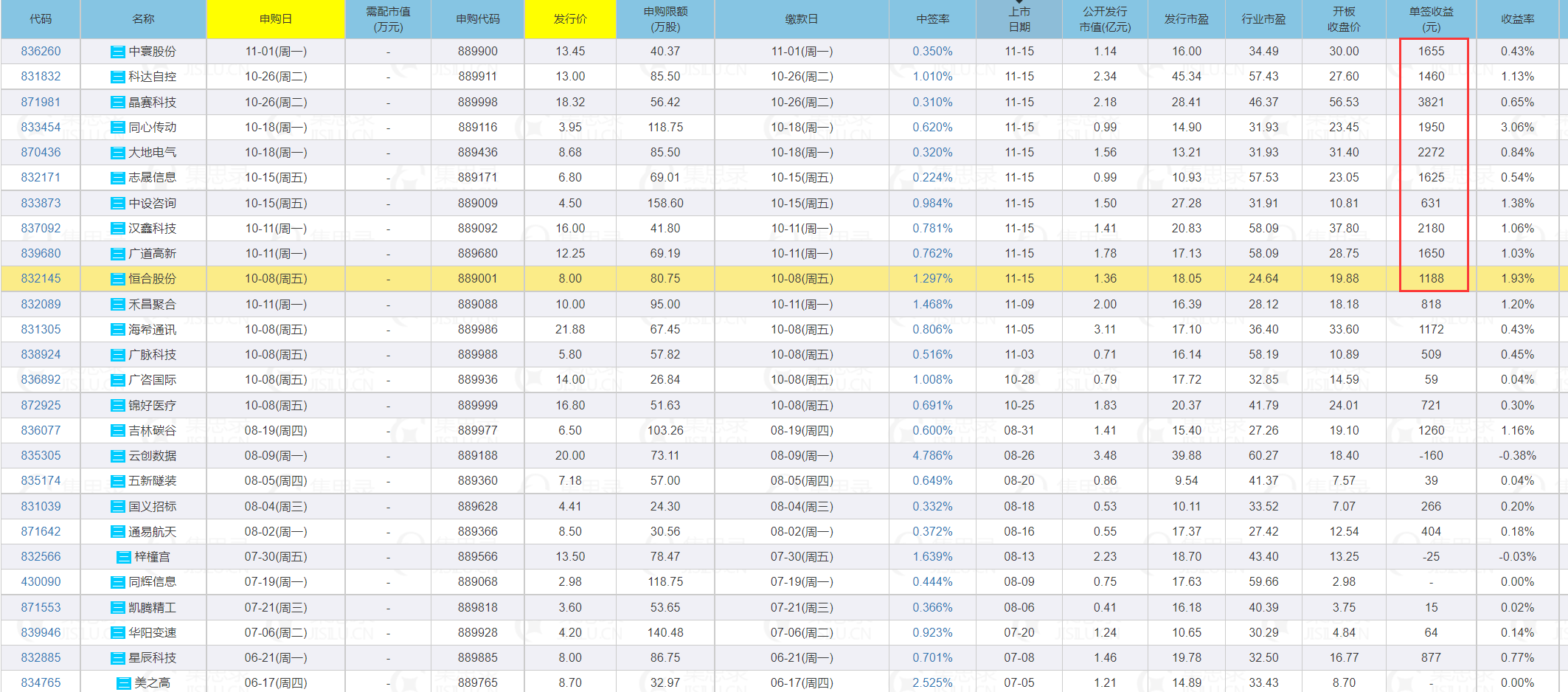The height and width of the screenshot is (692, 1568).
Task: Click the stock code 832885
Action: coord(41,658)
